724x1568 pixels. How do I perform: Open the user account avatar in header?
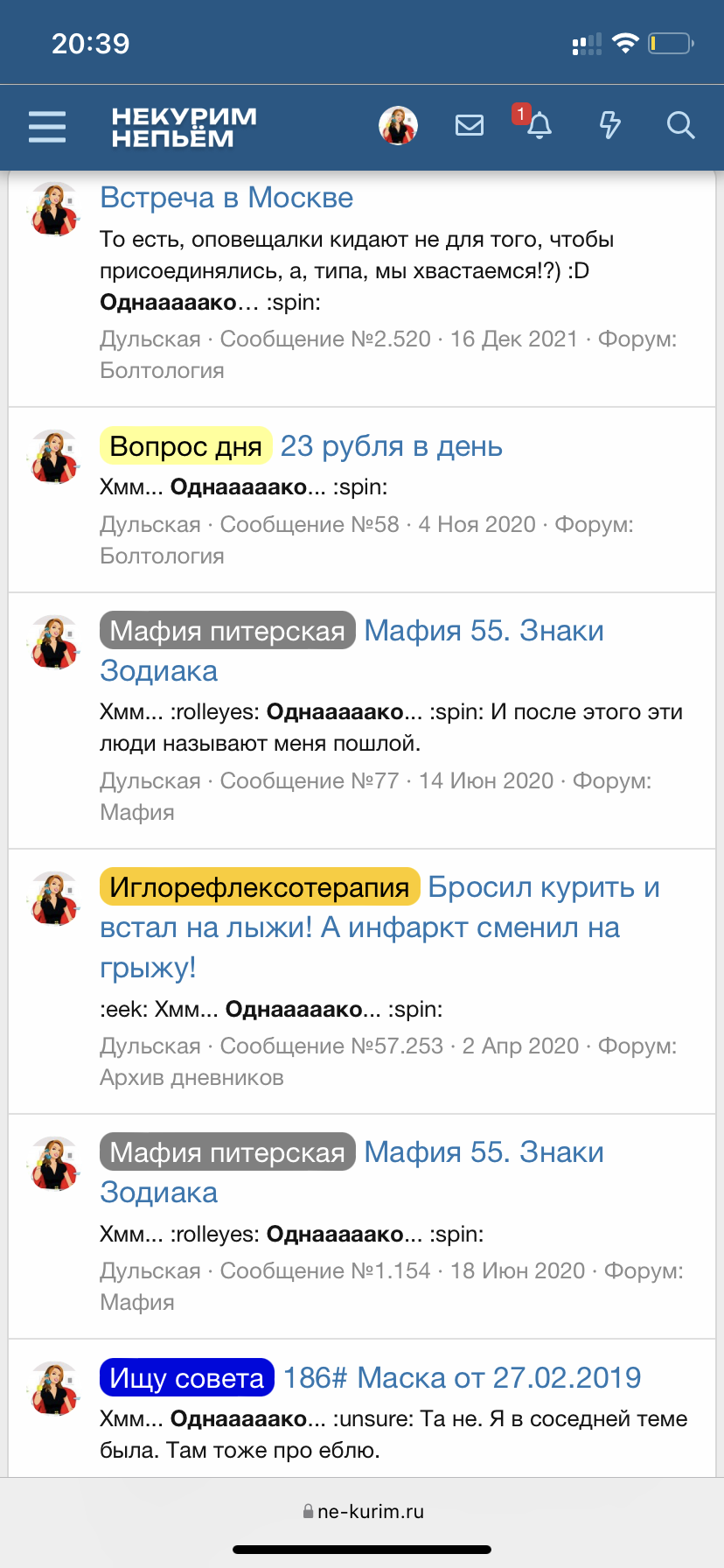click(x=399, y=126)
